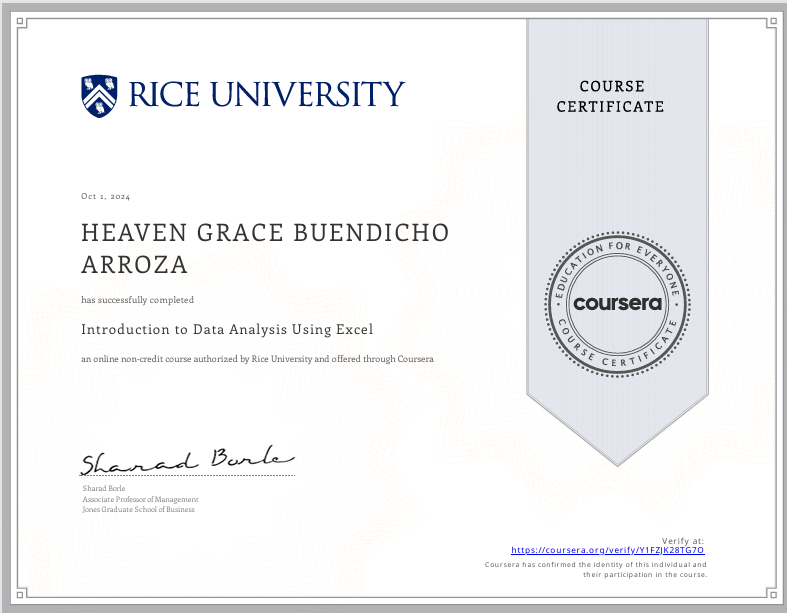Click the printed name 'Sharad Borle'
The height and width of the screenshot is (613, 787).
104,488
